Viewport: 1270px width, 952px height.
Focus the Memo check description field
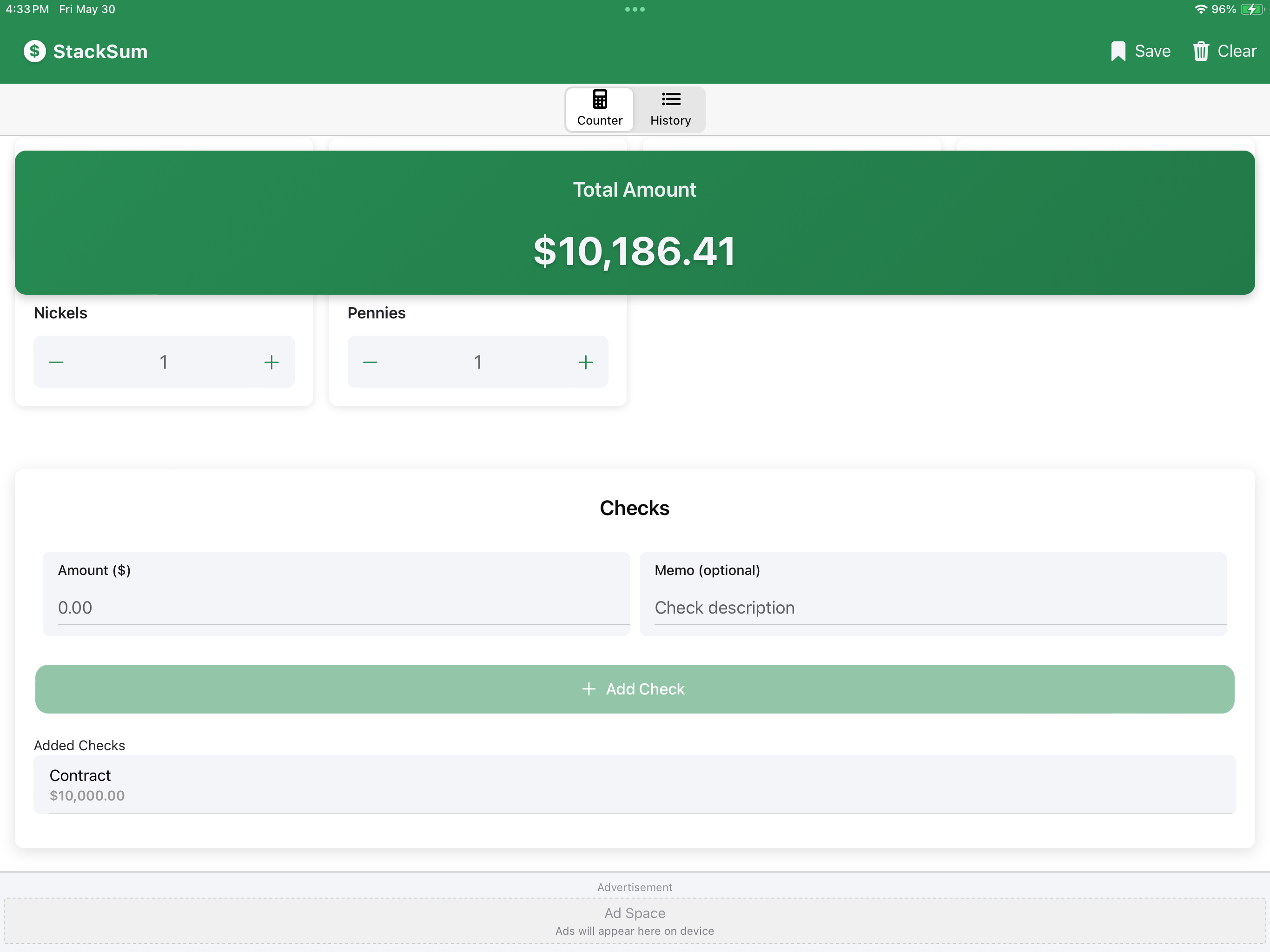click(933, 594)
